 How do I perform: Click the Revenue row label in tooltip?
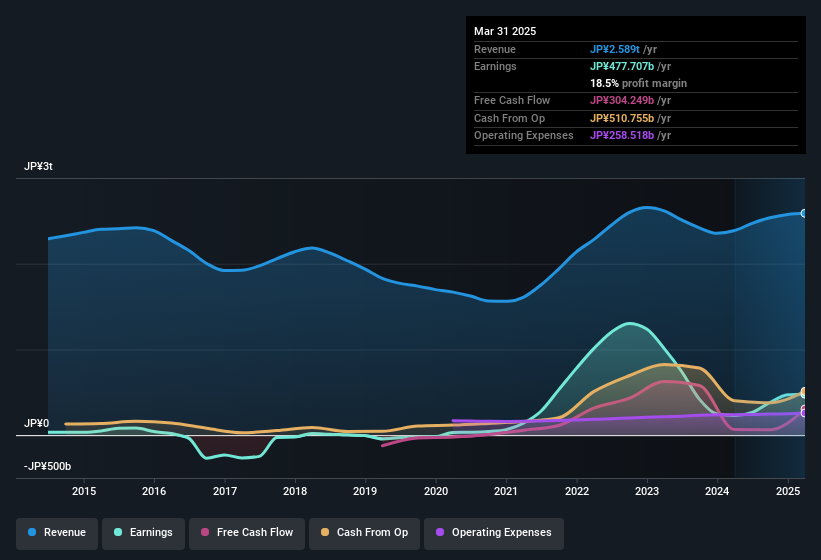pos(495,49)
